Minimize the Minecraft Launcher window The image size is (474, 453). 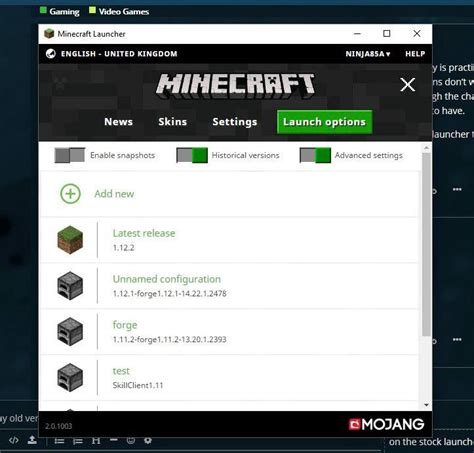[x=357, y=34]
